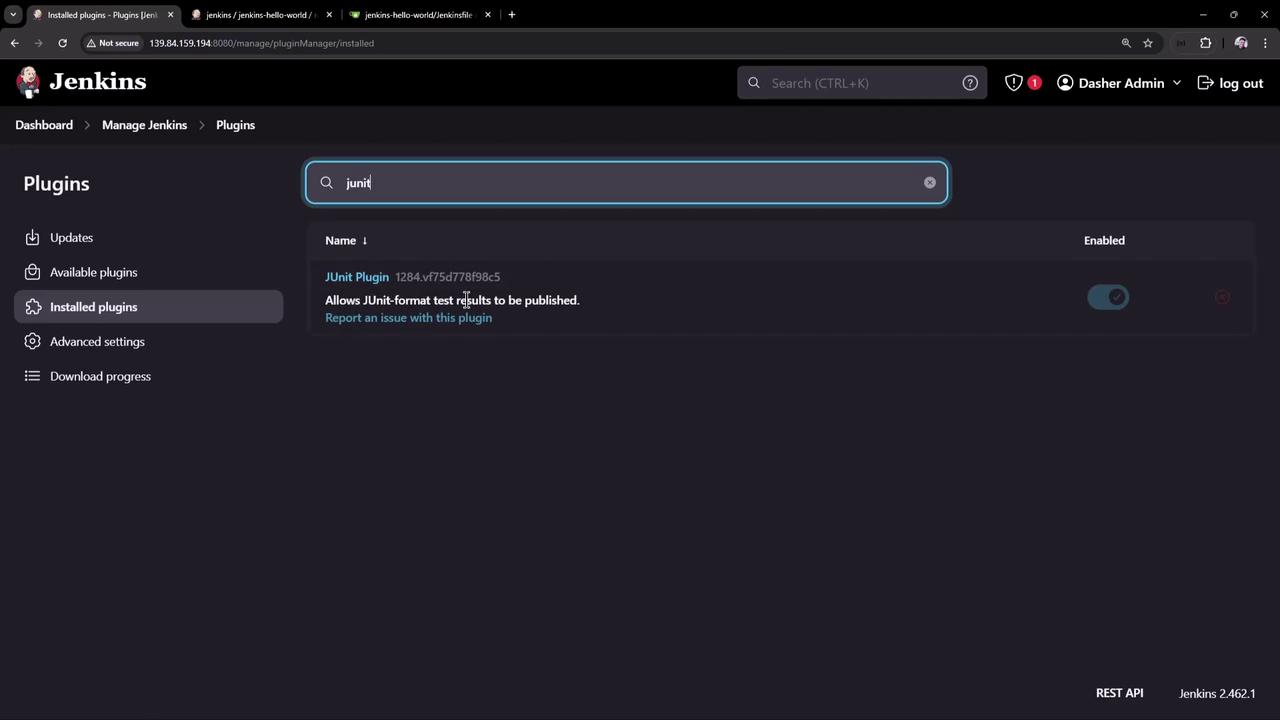Image resolution: width=1280 pixels, height=720 pixels.
Task: Select Installed plugins in sidebar
Action: pos(149,307)
